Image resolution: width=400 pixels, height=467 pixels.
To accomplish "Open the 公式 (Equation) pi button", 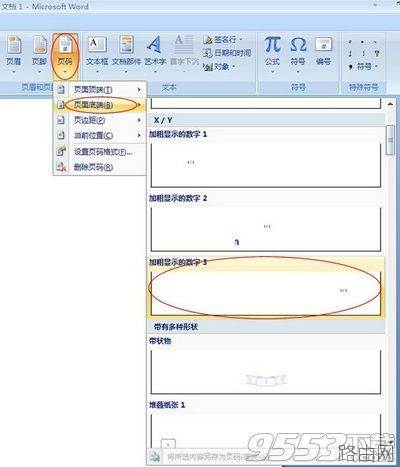I will tap(272, 53).
